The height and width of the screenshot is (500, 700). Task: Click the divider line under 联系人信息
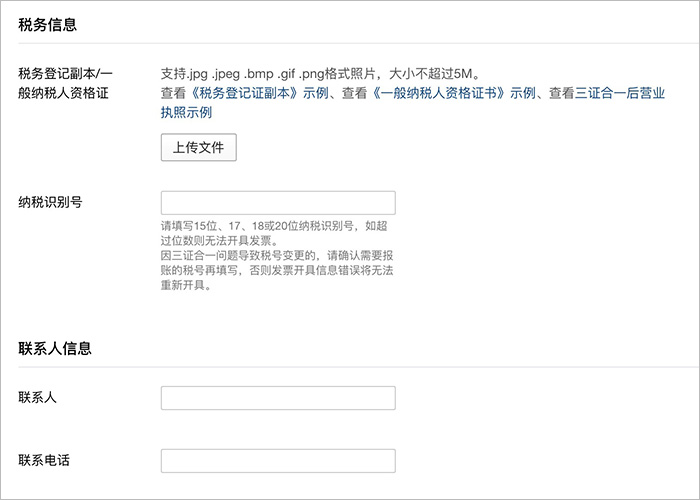click(350, 367)
